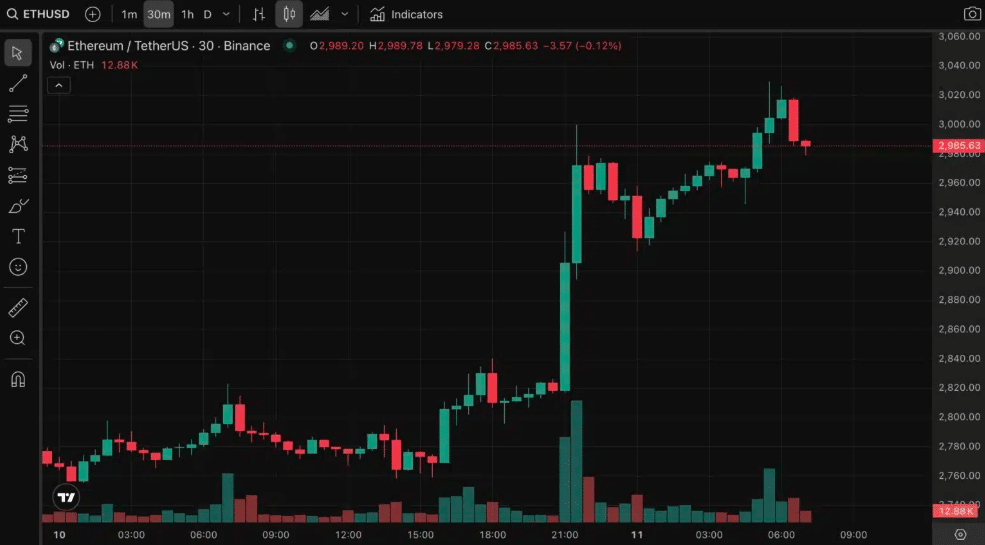Click the 12.88K value in the volume legend
This screenshot has height=545, width=985.
119,65
